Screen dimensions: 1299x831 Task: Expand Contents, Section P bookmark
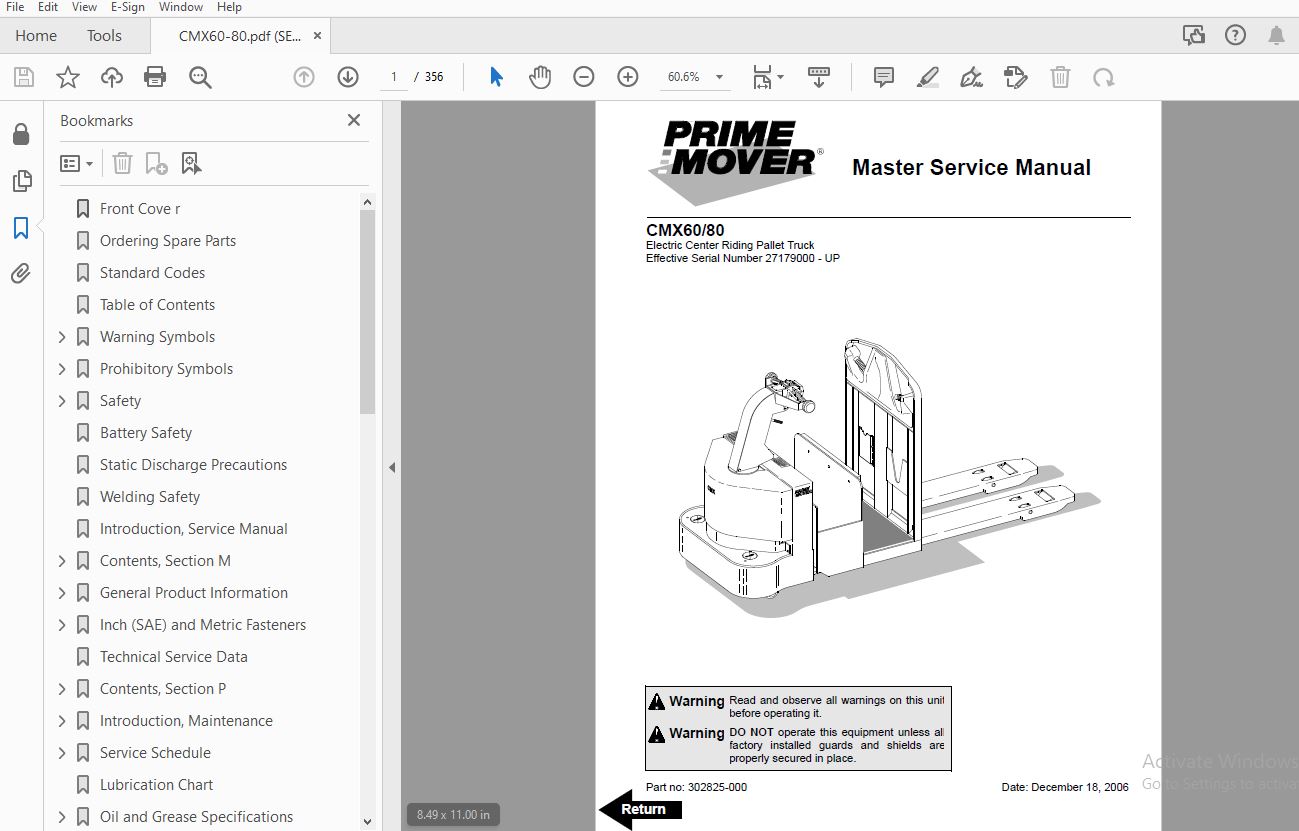(62, 689)
